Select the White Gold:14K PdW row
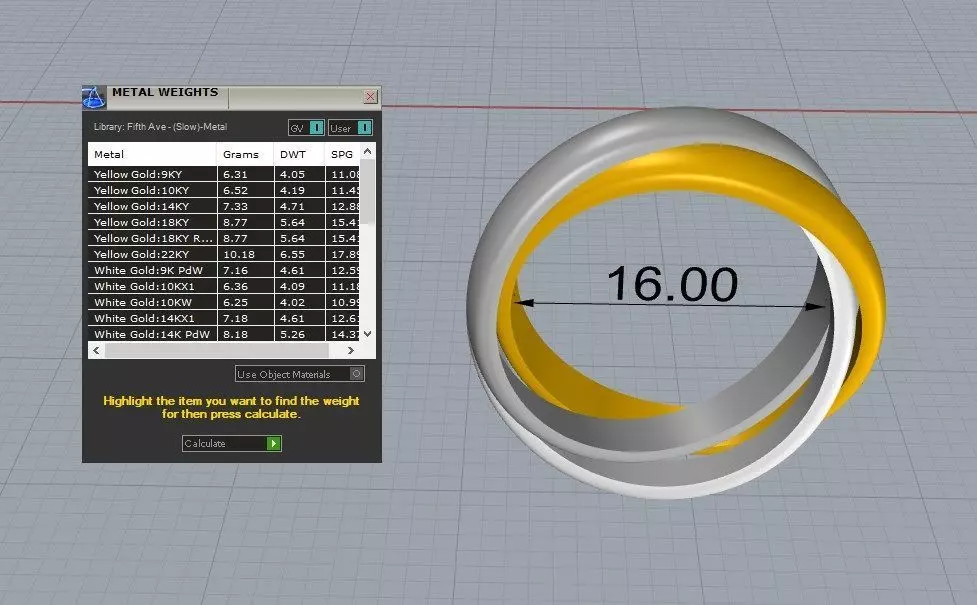 pyautogui.click(x=224, y=334)
